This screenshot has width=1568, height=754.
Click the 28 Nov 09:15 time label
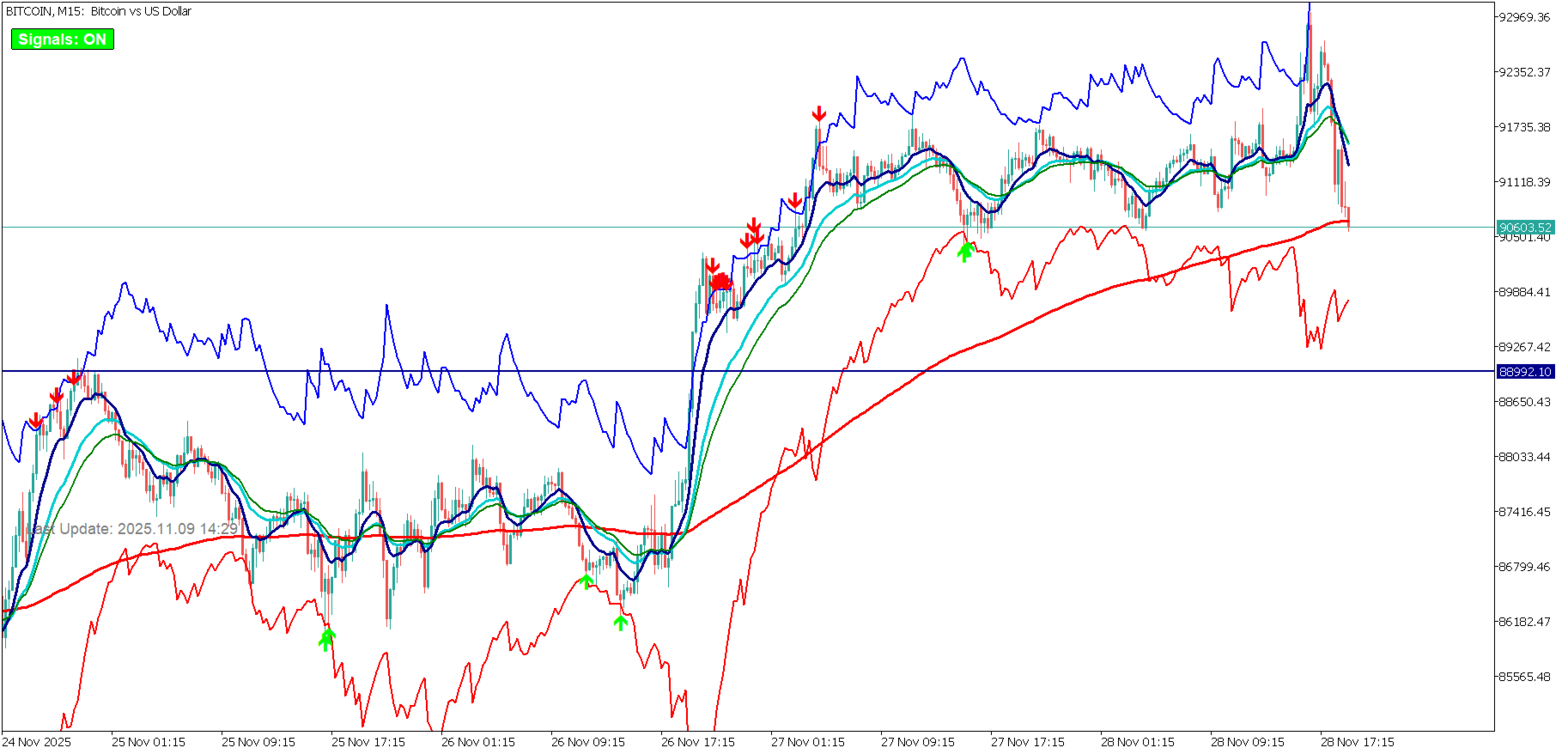coord(1248,742)
